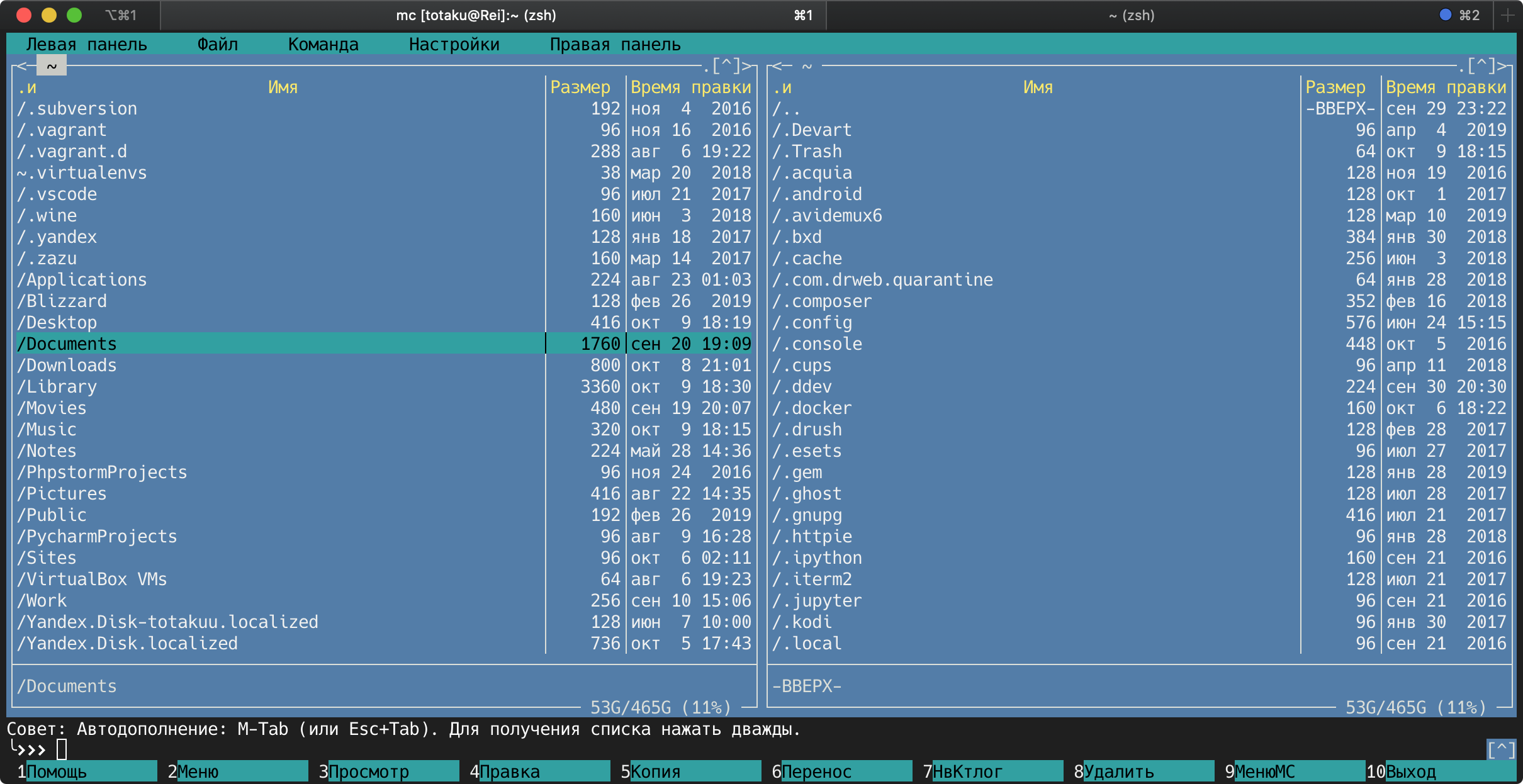Click the 3Просмотр function key button
The height and width of the screenshot is (784, 1523).
(x=388, y=771)
